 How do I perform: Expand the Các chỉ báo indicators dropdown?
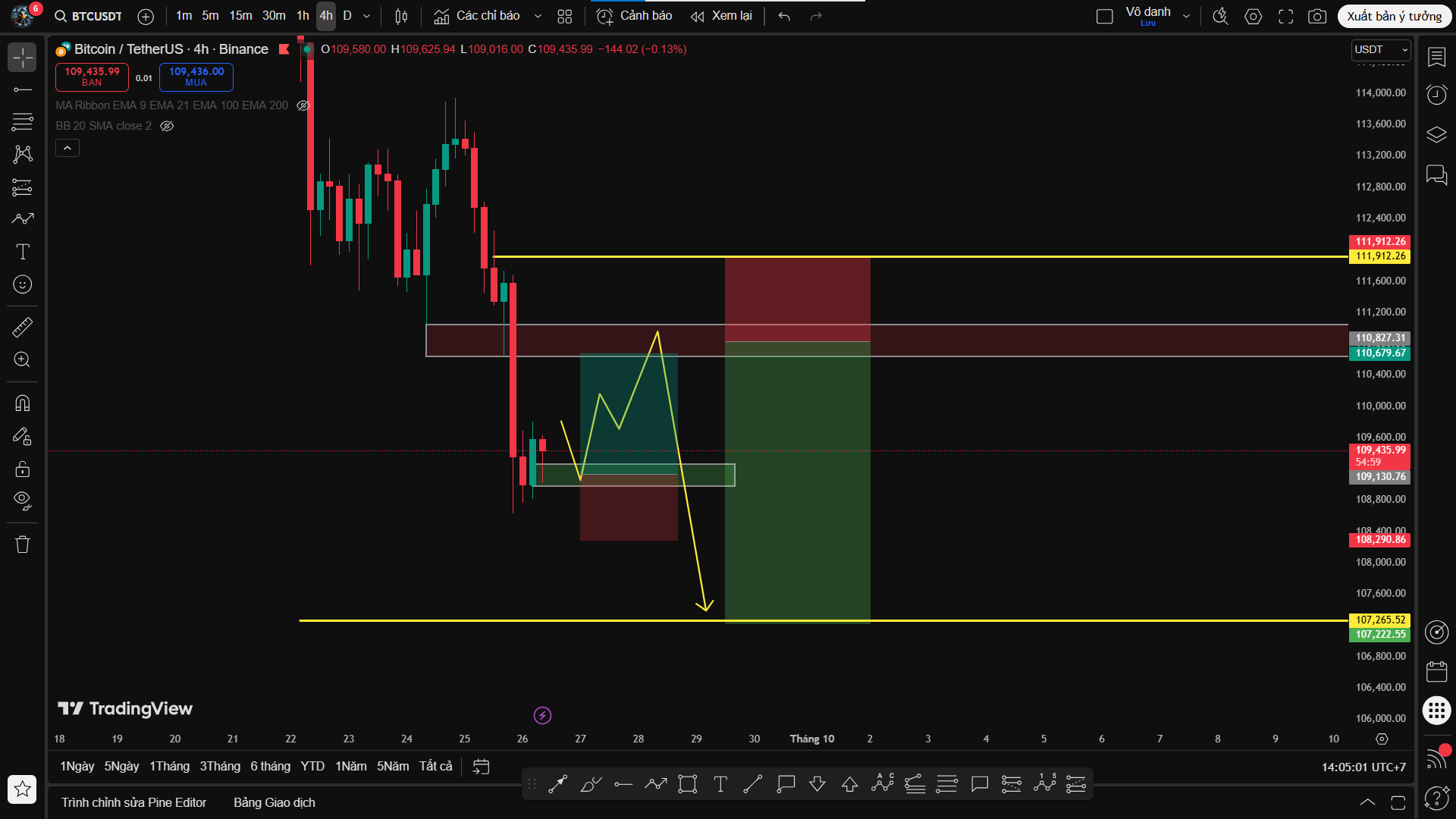[x=538, y=15]
